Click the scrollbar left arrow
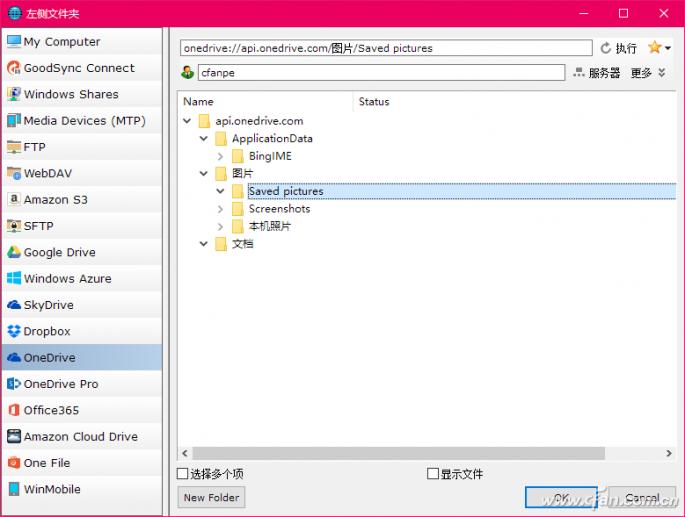 coord(185,453)
